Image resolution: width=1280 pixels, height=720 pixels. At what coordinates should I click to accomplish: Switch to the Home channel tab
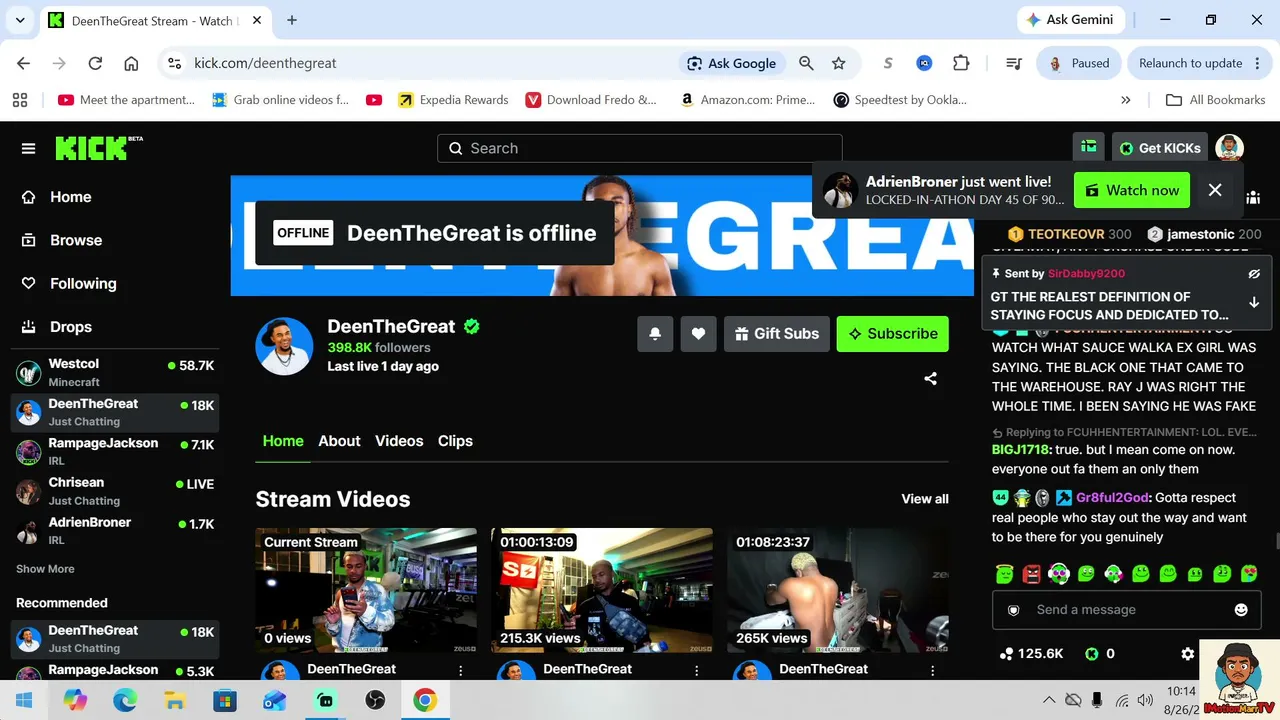click(x=283, y=441)
